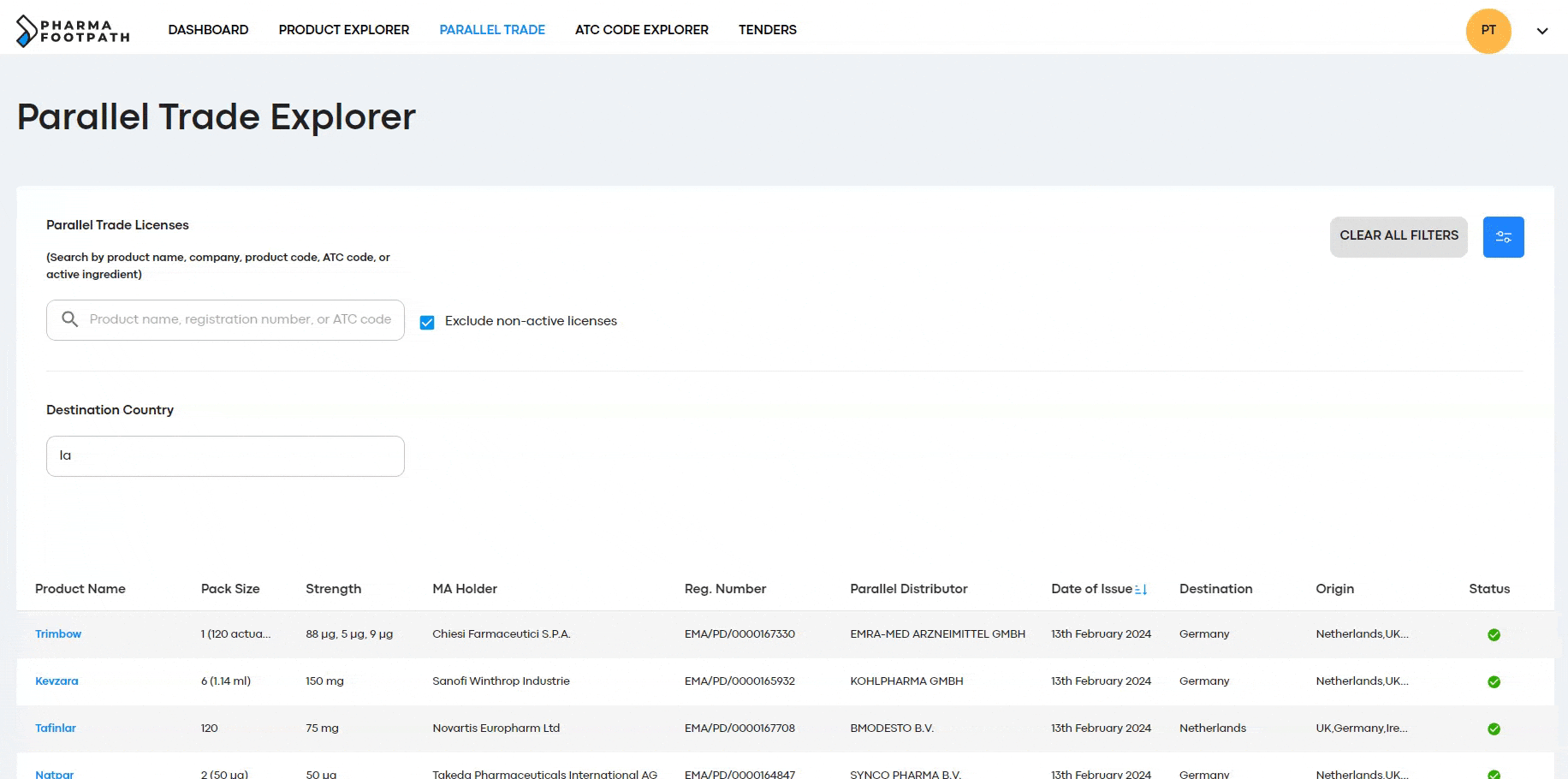Click the Clear All Filters button
This screenshot has height=779, width=1568.
[x=1399, y=236]
